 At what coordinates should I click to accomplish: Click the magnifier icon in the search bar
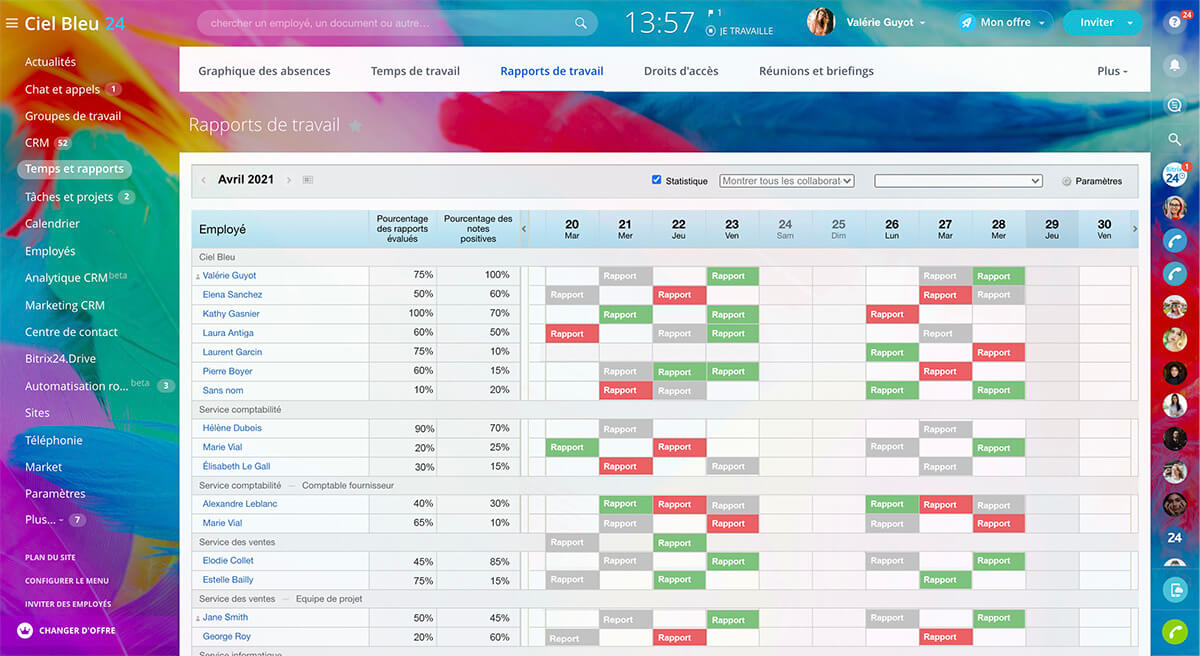[581, 23]
